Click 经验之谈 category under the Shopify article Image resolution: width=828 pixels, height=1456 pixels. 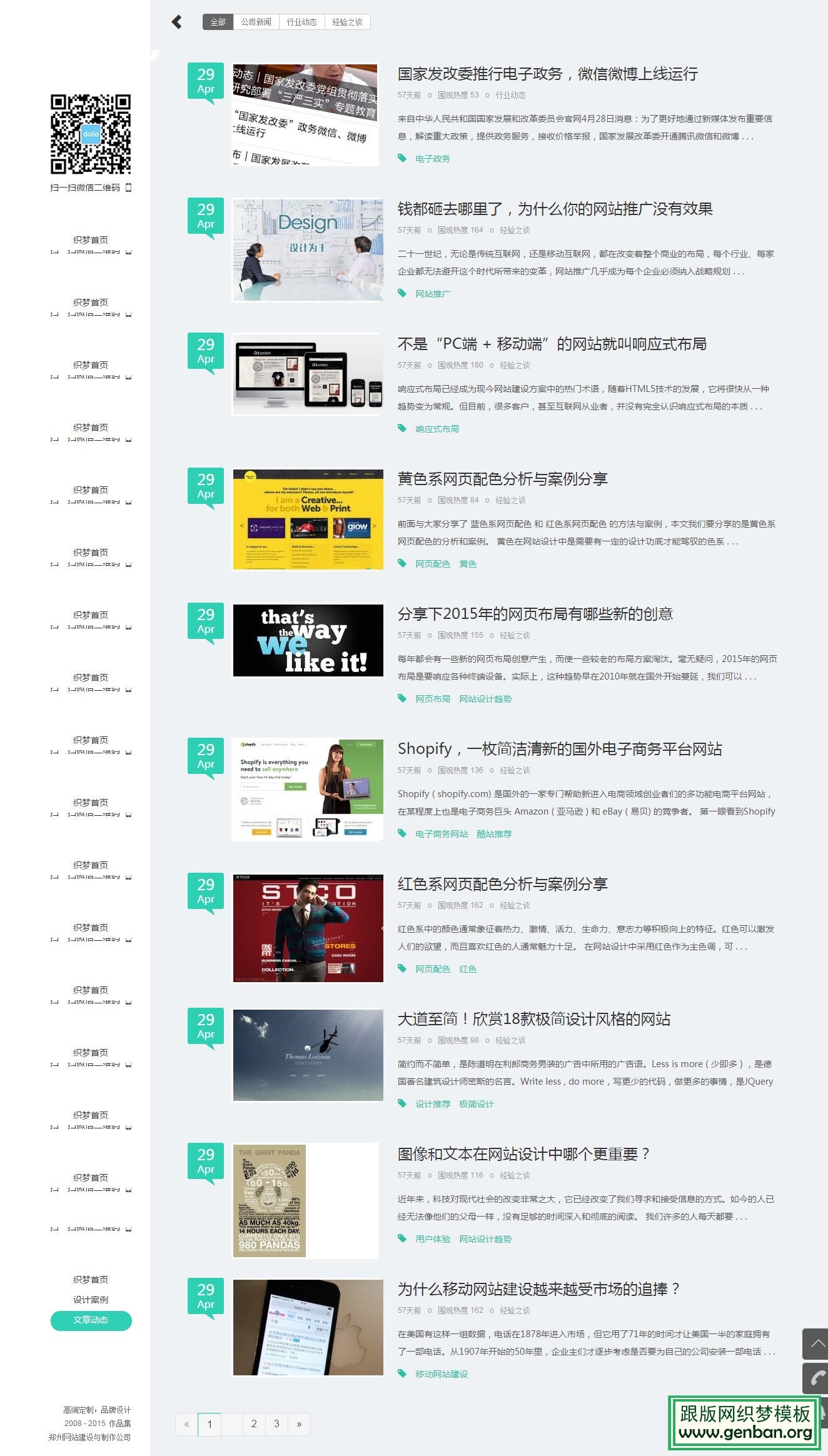point(515,770)
